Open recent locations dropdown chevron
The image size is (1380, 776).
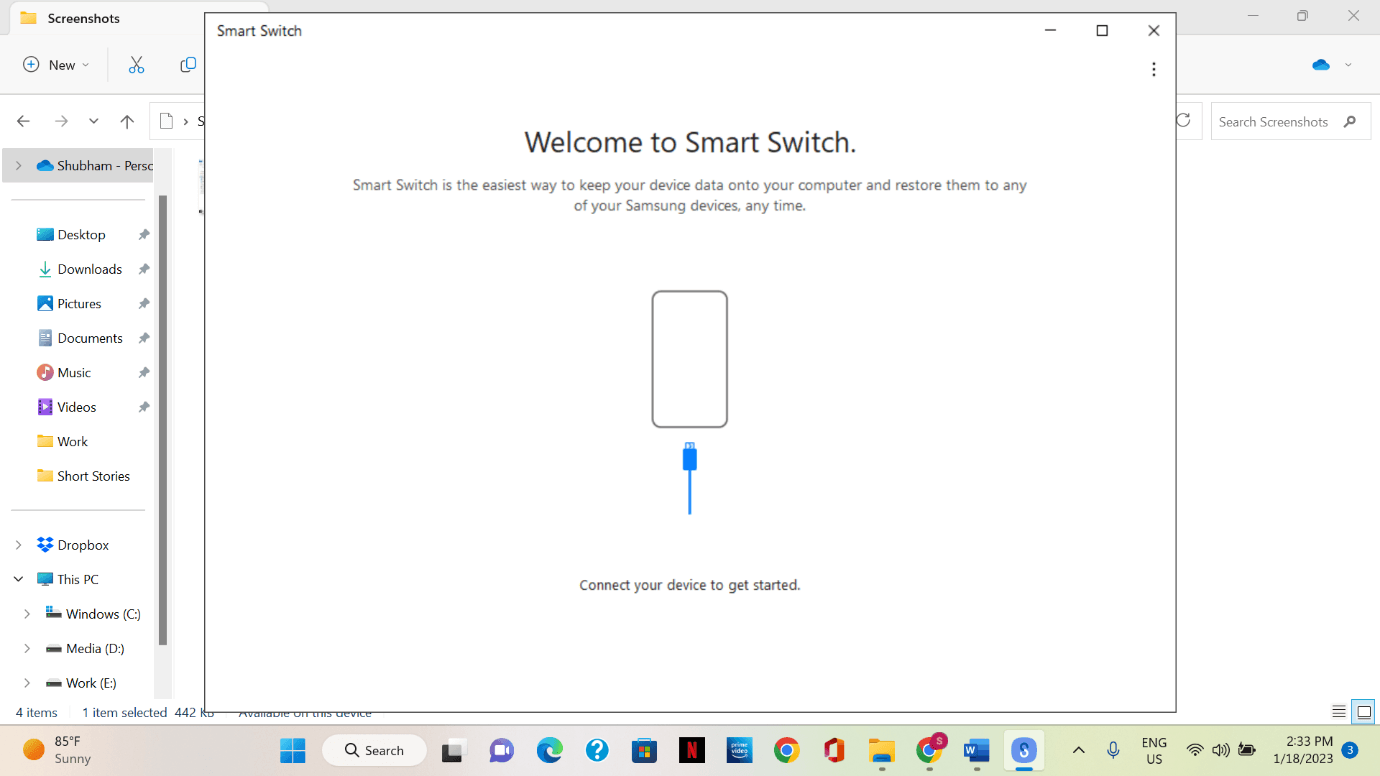[x=93, y=122]
